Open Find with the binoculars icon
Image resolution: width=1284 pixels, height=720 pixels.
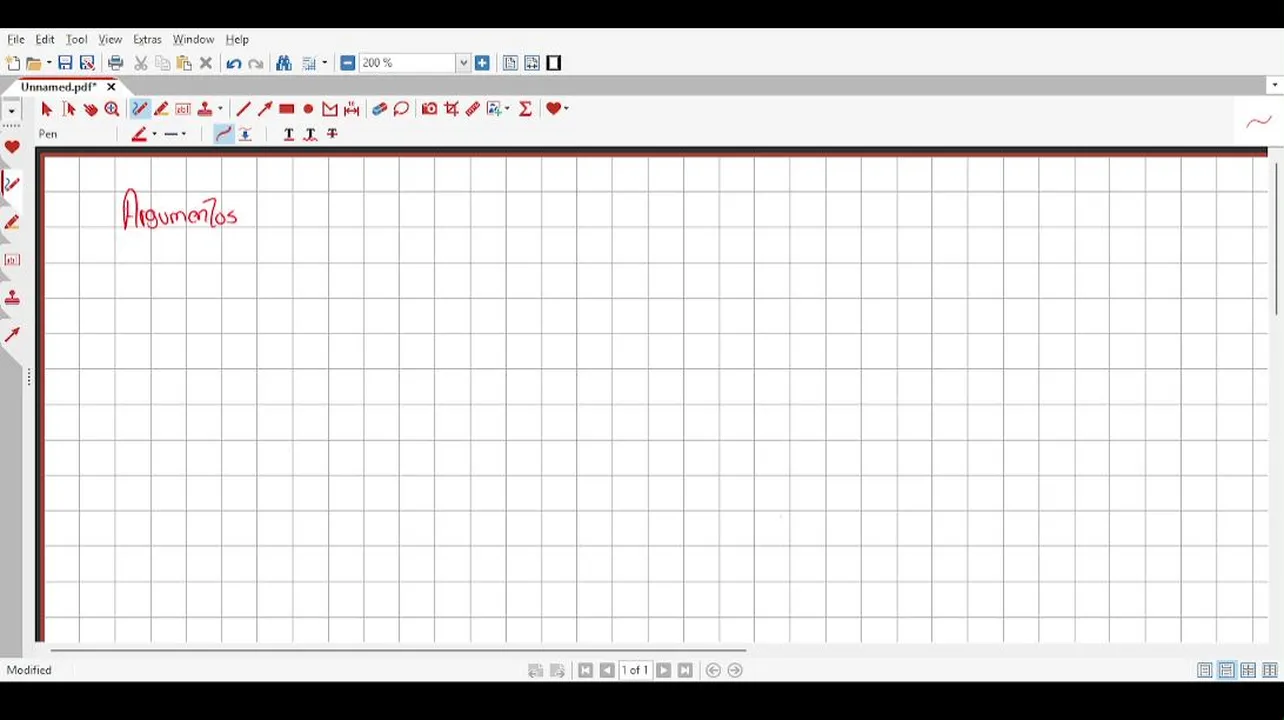point(284,63)
